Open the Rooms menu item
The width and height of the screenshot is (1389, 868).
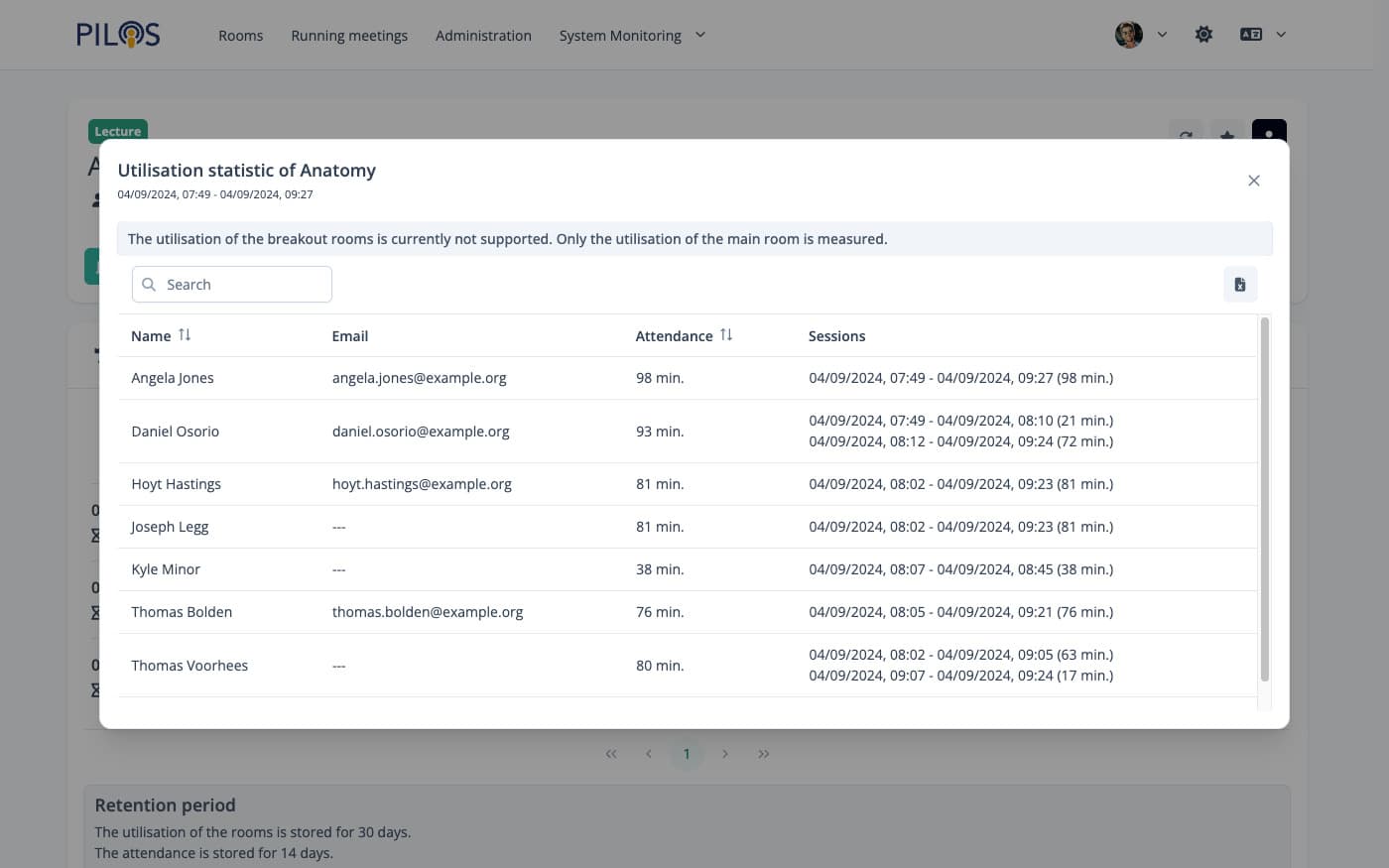point(240,36)
